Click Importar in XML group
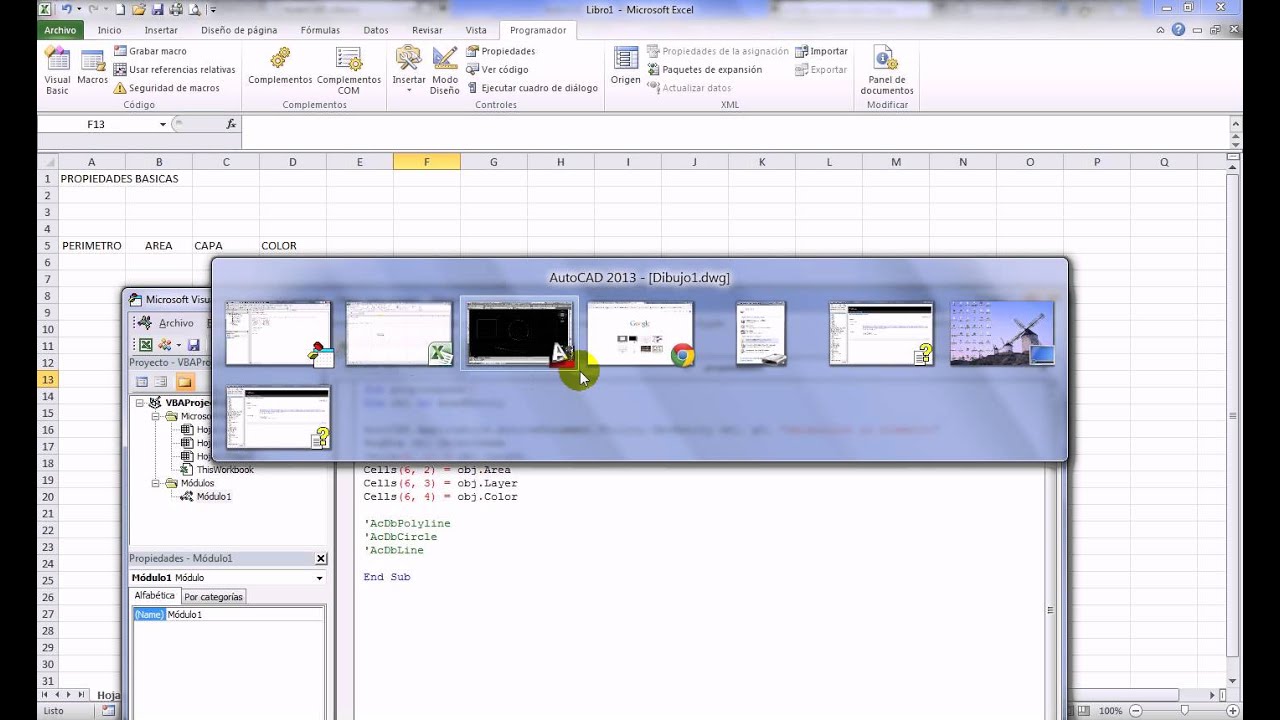Image resolution: width=1280 pixels, height=720 pixels. coord(821,51)
